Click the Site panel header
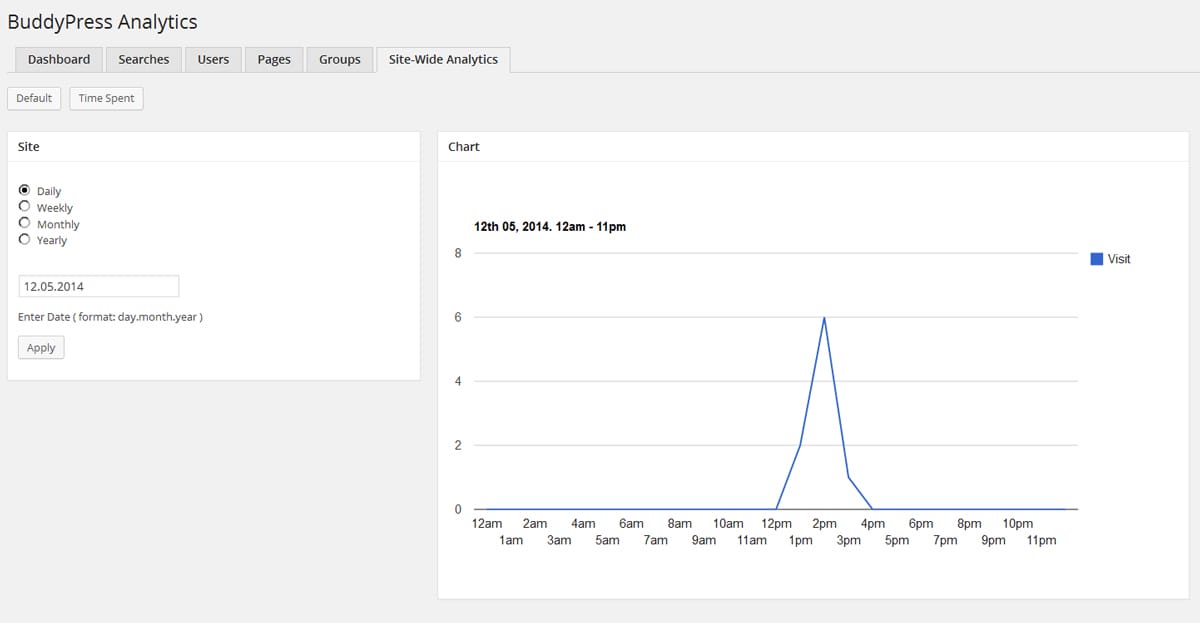This screenshot has width=1200, height=623. pos(29,146)
